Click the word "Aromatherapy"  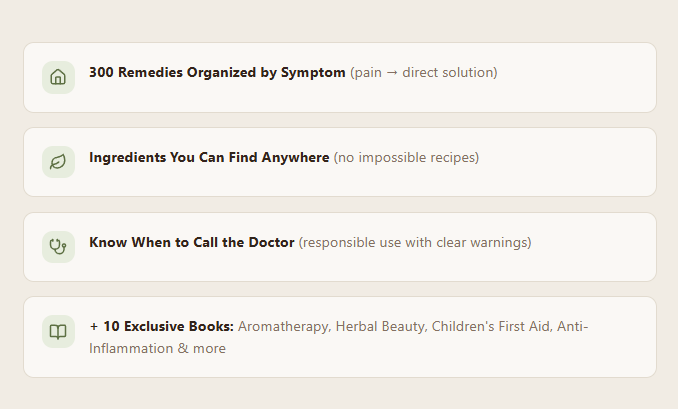pos(282,327)
